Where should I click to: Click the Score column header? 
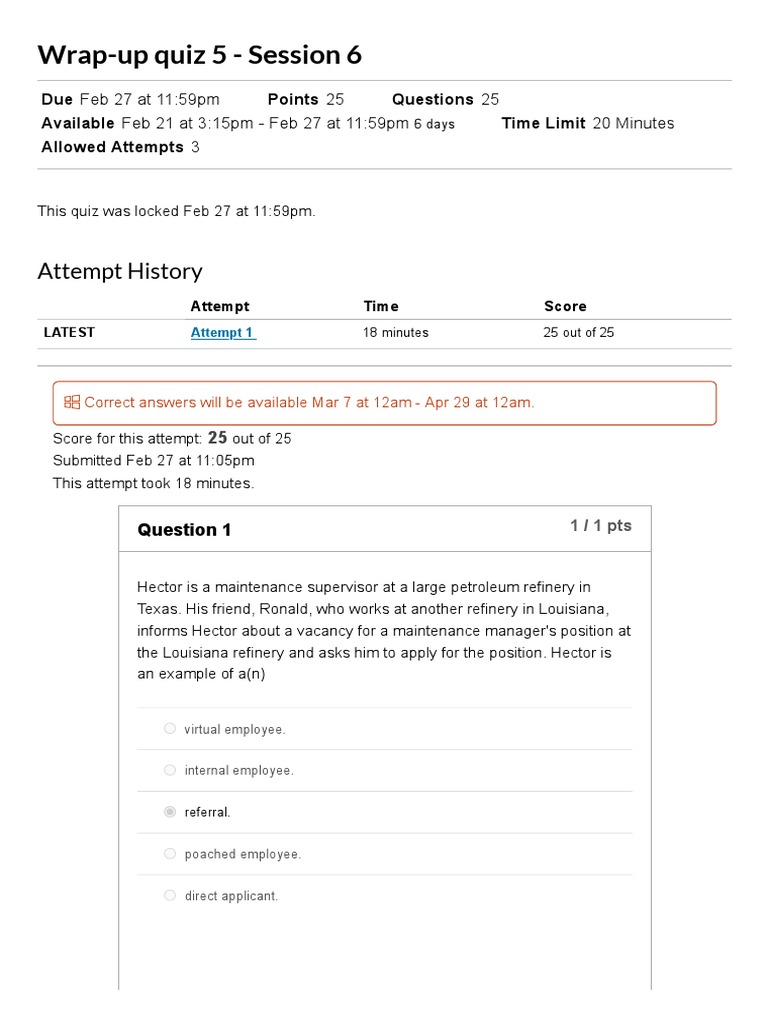coord(565,306)
